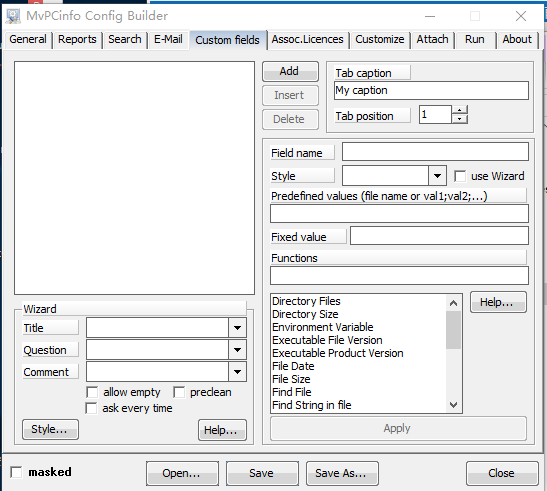Click the Wizard Question text box
547x491 pixels.
click(x=157, y=350)
